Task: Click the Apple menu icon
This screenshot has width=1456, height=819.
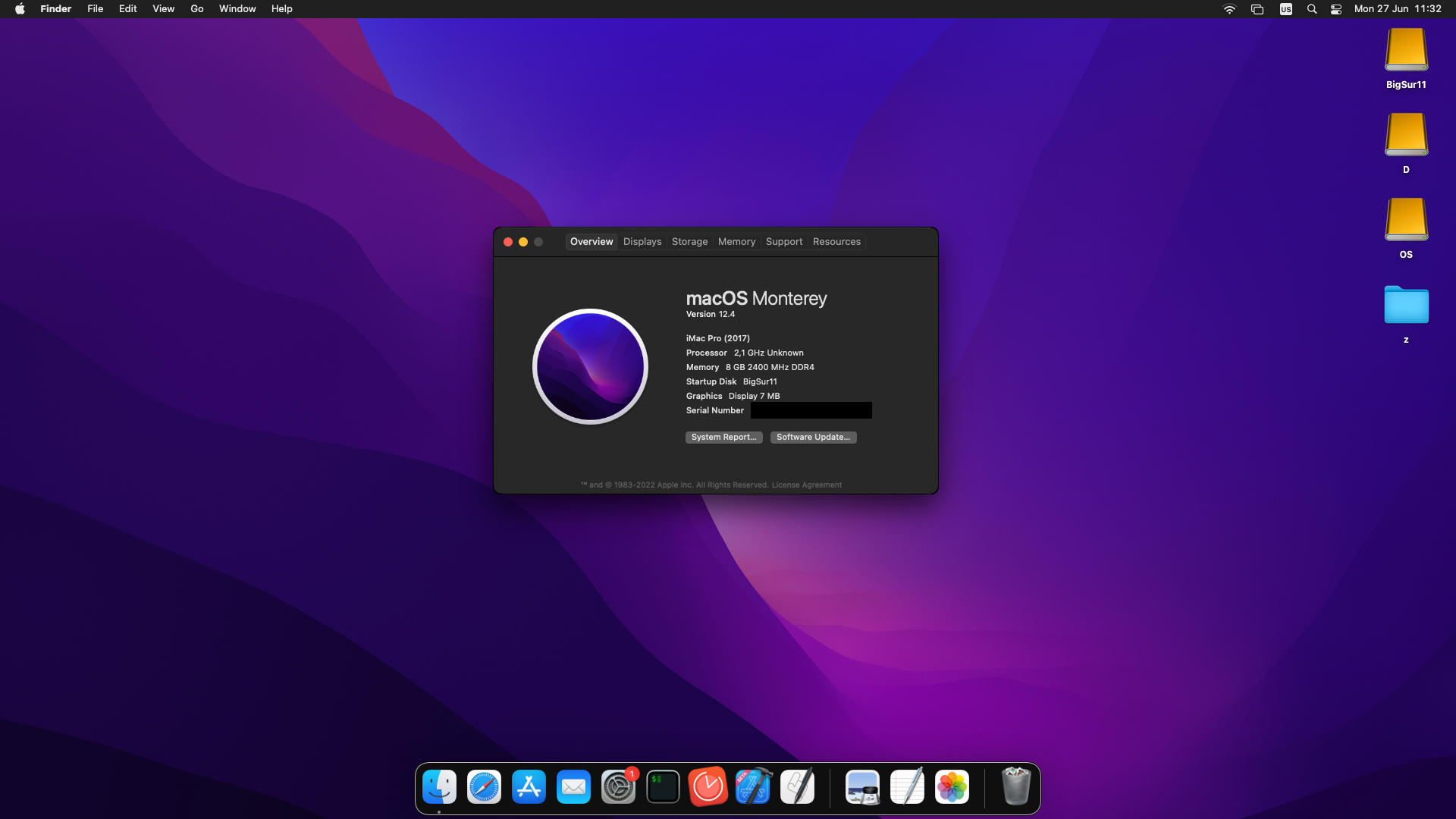Action: tap(18, 9)
